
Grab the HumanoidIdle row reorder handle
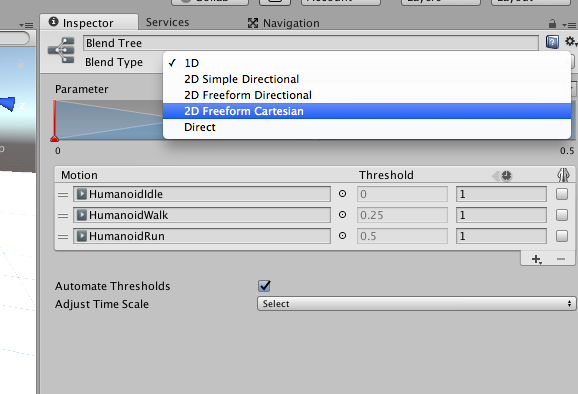(63, 195)
